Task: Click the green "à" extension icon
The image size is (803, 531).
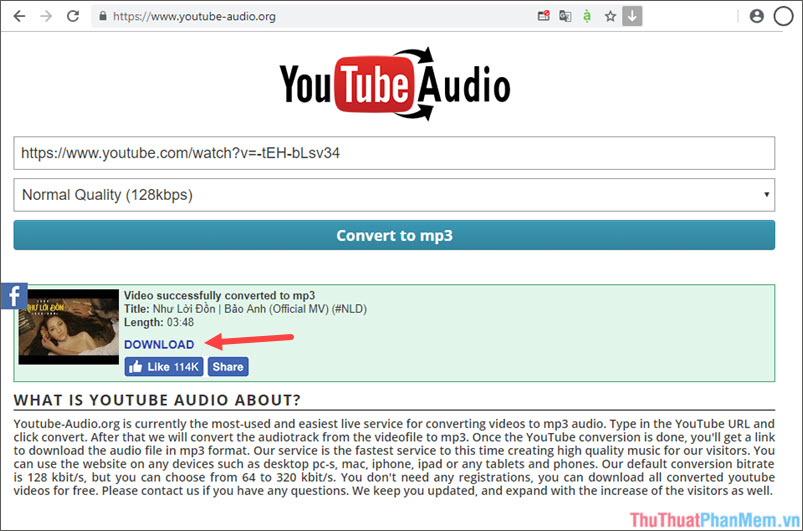Action: tap(587, 16)
